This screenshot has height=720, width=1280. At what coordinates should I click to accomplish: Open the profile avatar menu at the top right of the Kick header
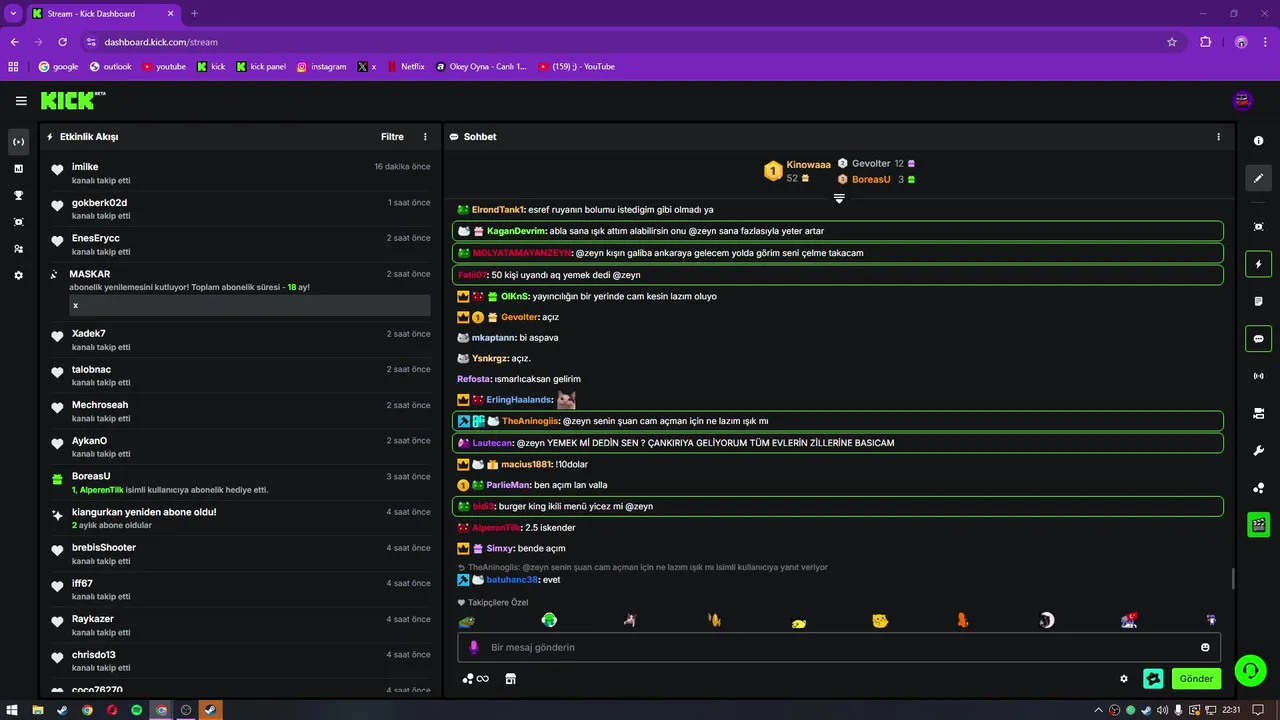click(x=1243, y=100)
